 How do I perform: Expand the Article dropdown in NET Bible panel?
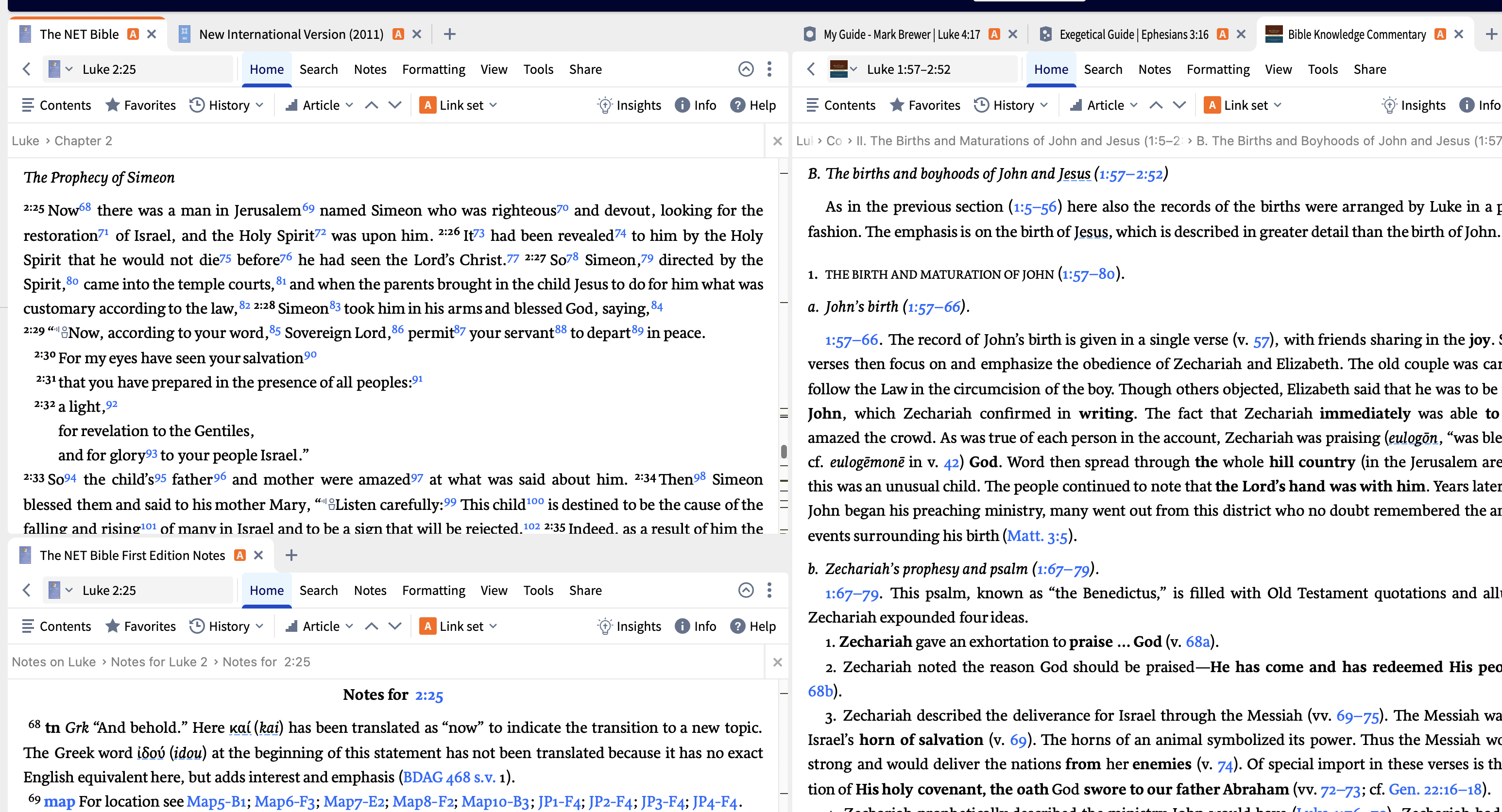[x=349, y=105]
